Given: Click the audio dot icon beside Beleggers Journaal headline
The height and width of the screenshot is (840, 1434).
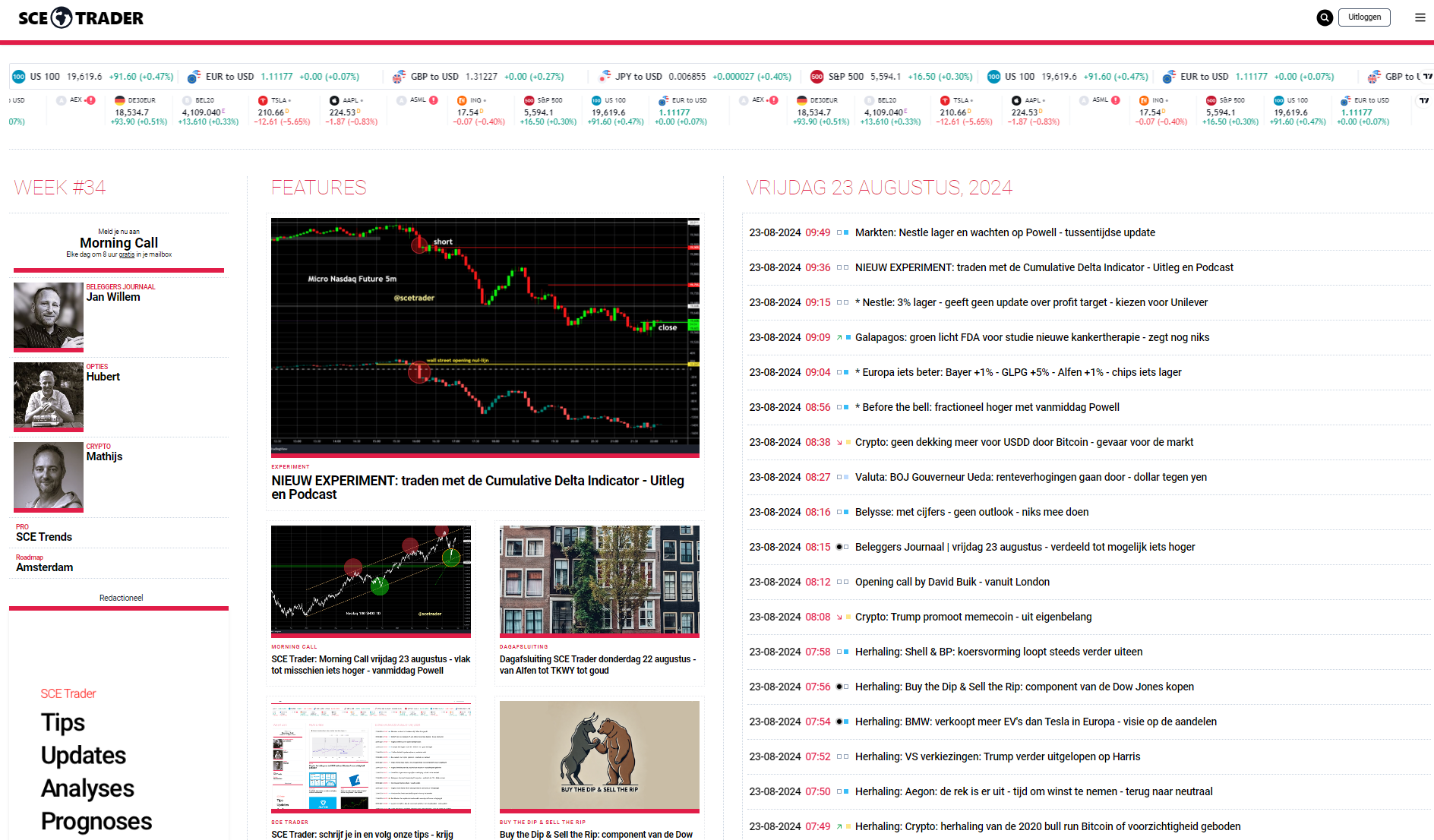Looking at the screenshot, I should pyautogui.click(x=839, y=547).
